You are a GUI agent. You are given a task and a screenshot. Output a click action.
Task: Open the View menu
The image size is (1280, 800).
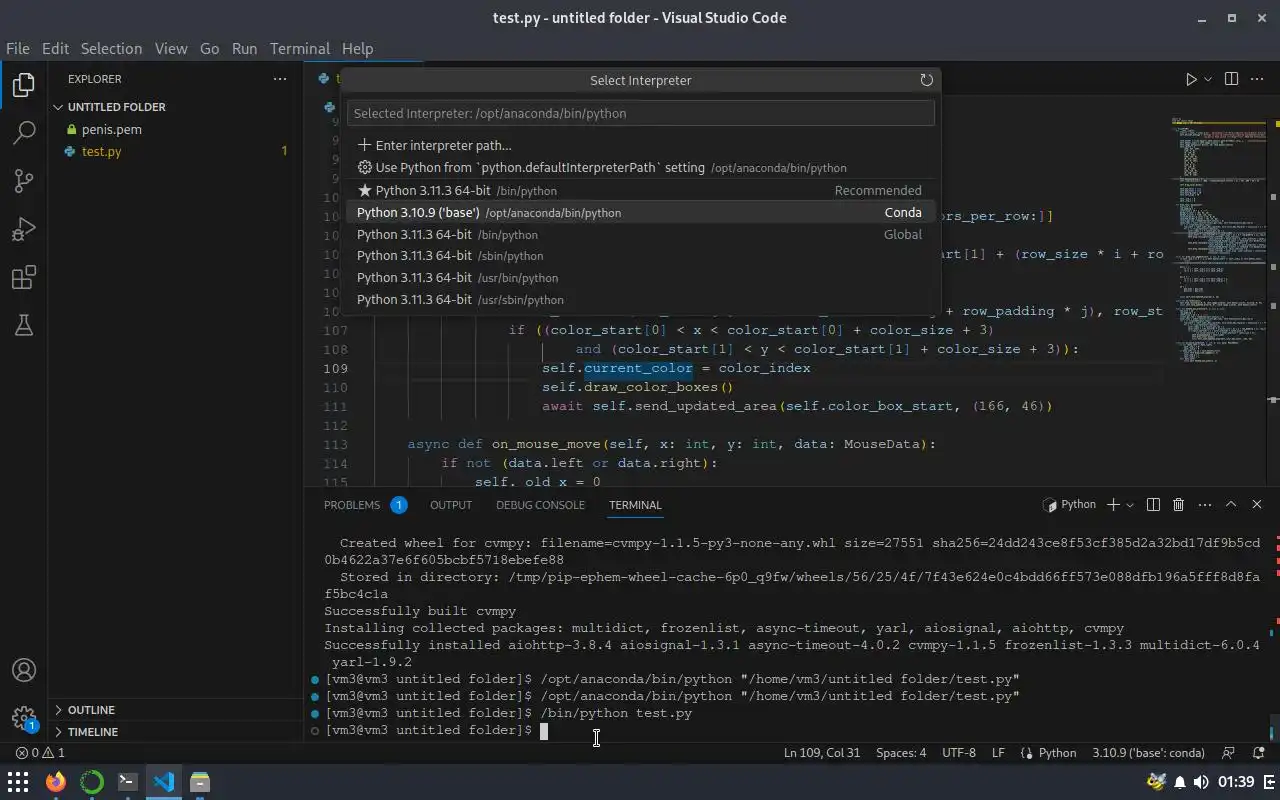coord(171,48)
